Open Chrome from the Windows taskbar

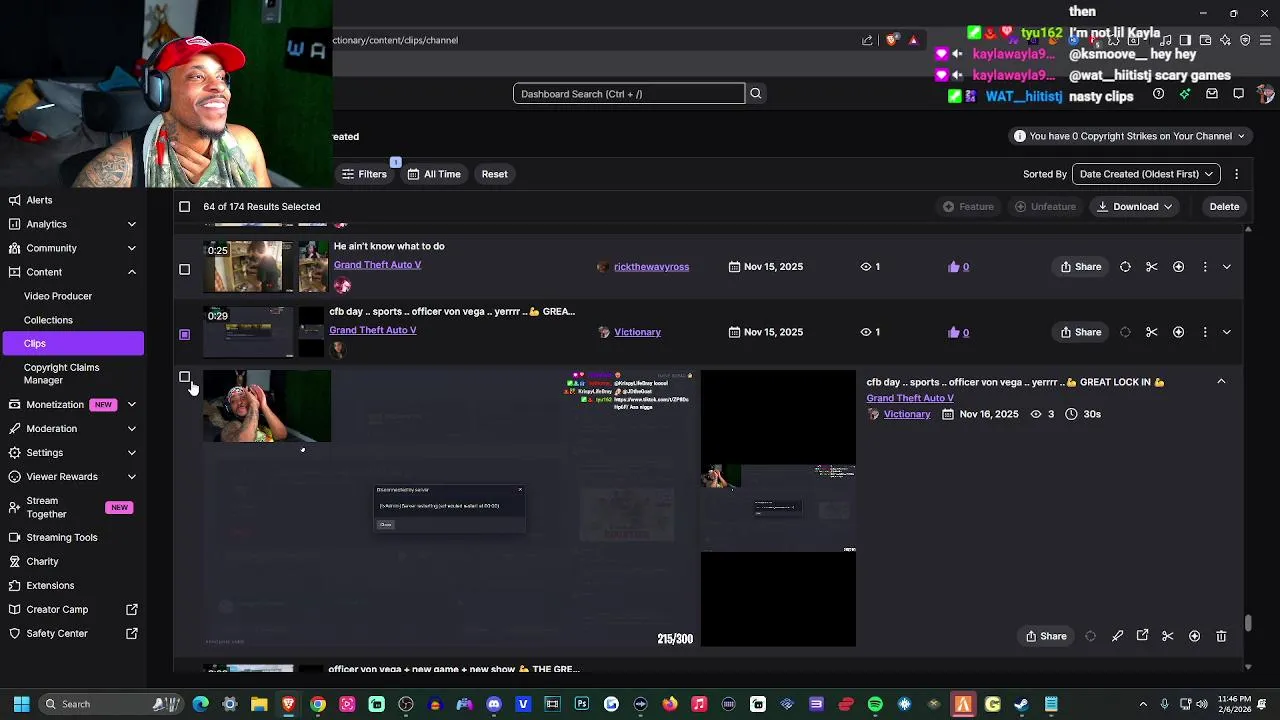pyautogui.click(x=318, y=704)
